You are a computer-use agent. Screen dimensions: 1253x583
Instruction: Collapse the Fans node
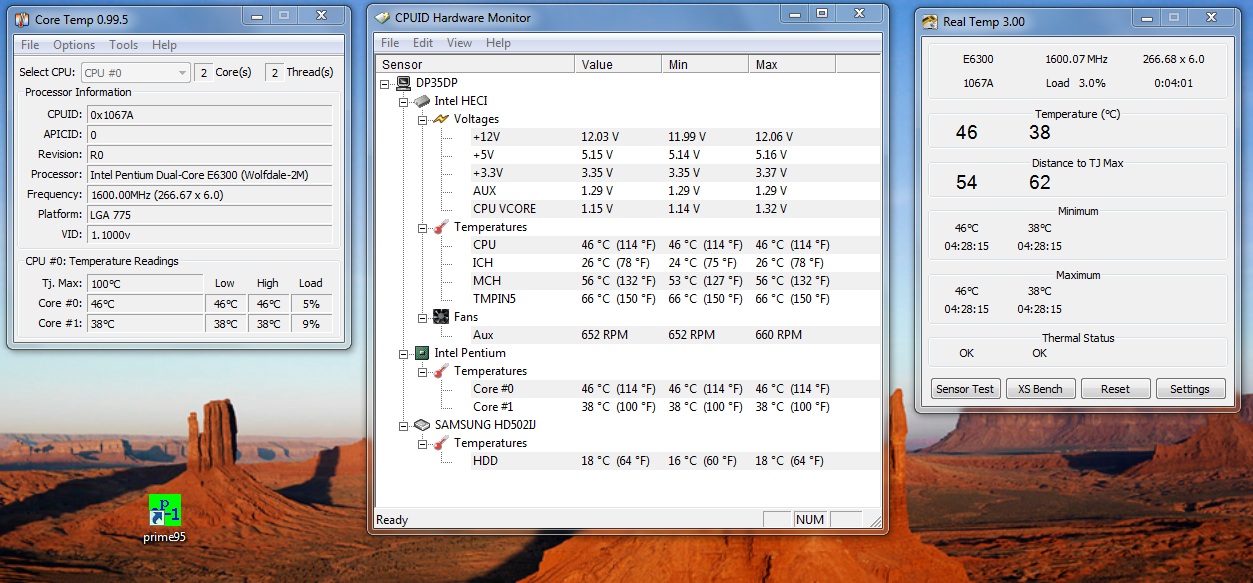click(x=422, y=317)
